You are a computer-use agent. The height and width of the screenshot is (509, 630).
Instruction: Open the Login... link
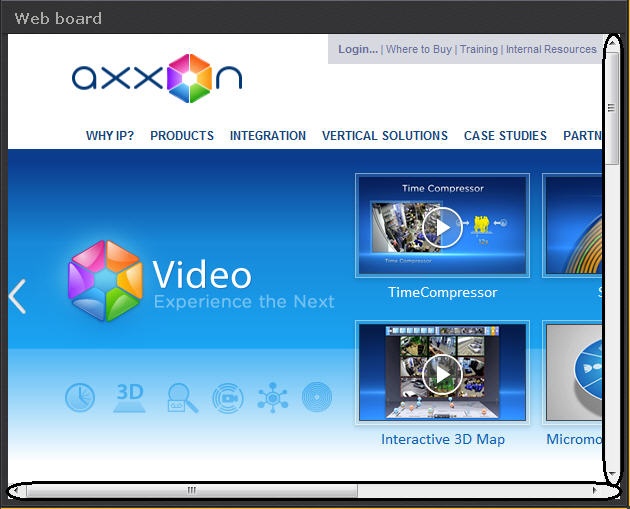[358, 49]
